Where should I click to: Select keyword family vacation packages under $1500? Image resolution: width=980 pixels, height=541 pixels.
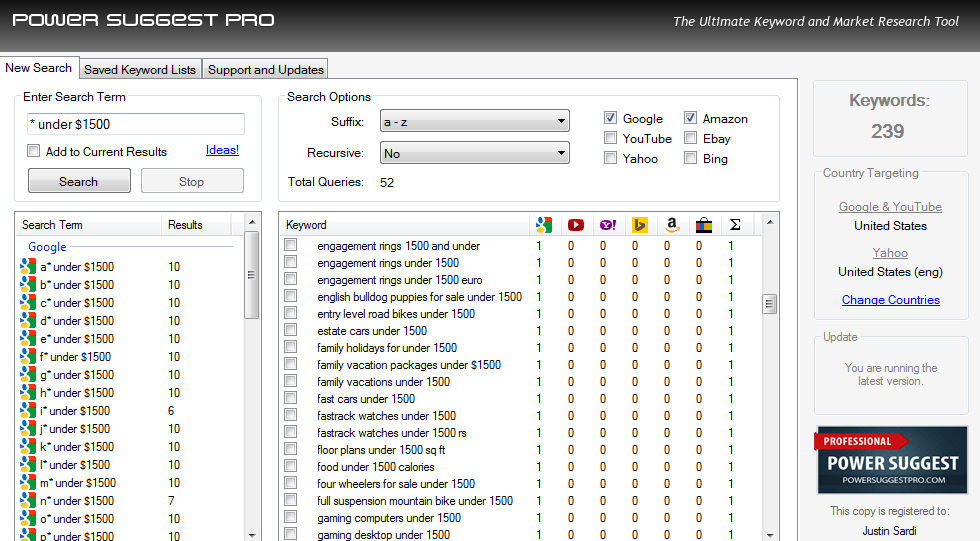409,365
